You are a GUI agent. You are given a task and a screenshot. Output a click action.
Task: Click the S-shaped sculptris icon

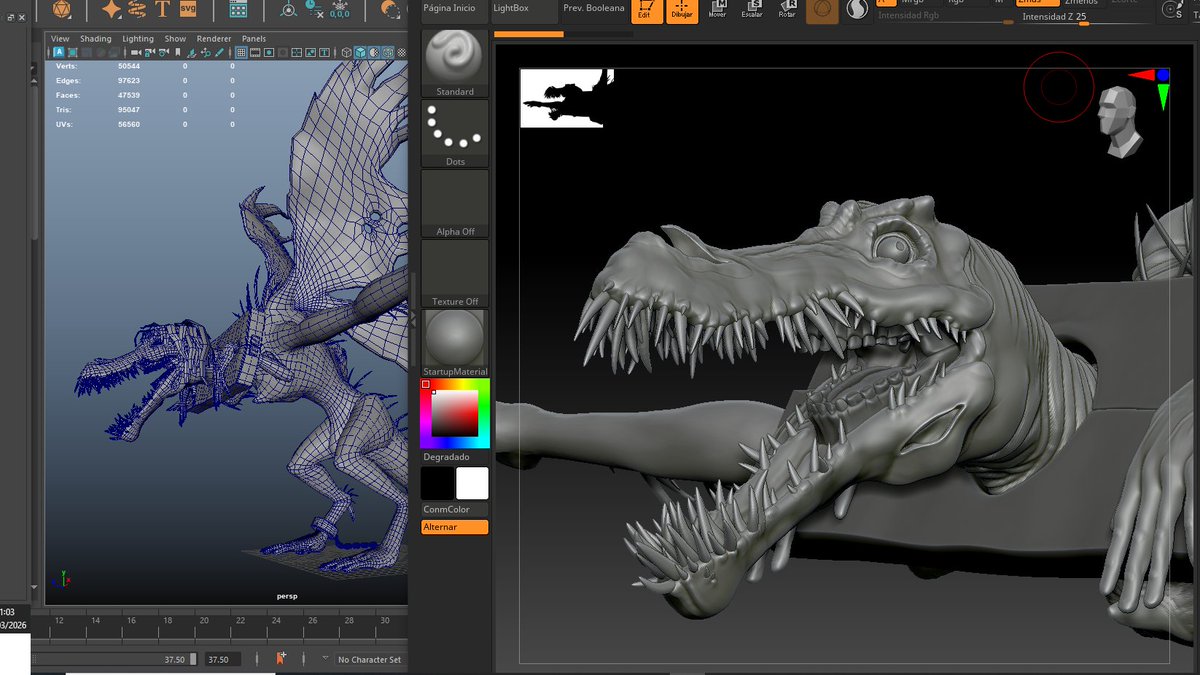click(x=857, y=10)
